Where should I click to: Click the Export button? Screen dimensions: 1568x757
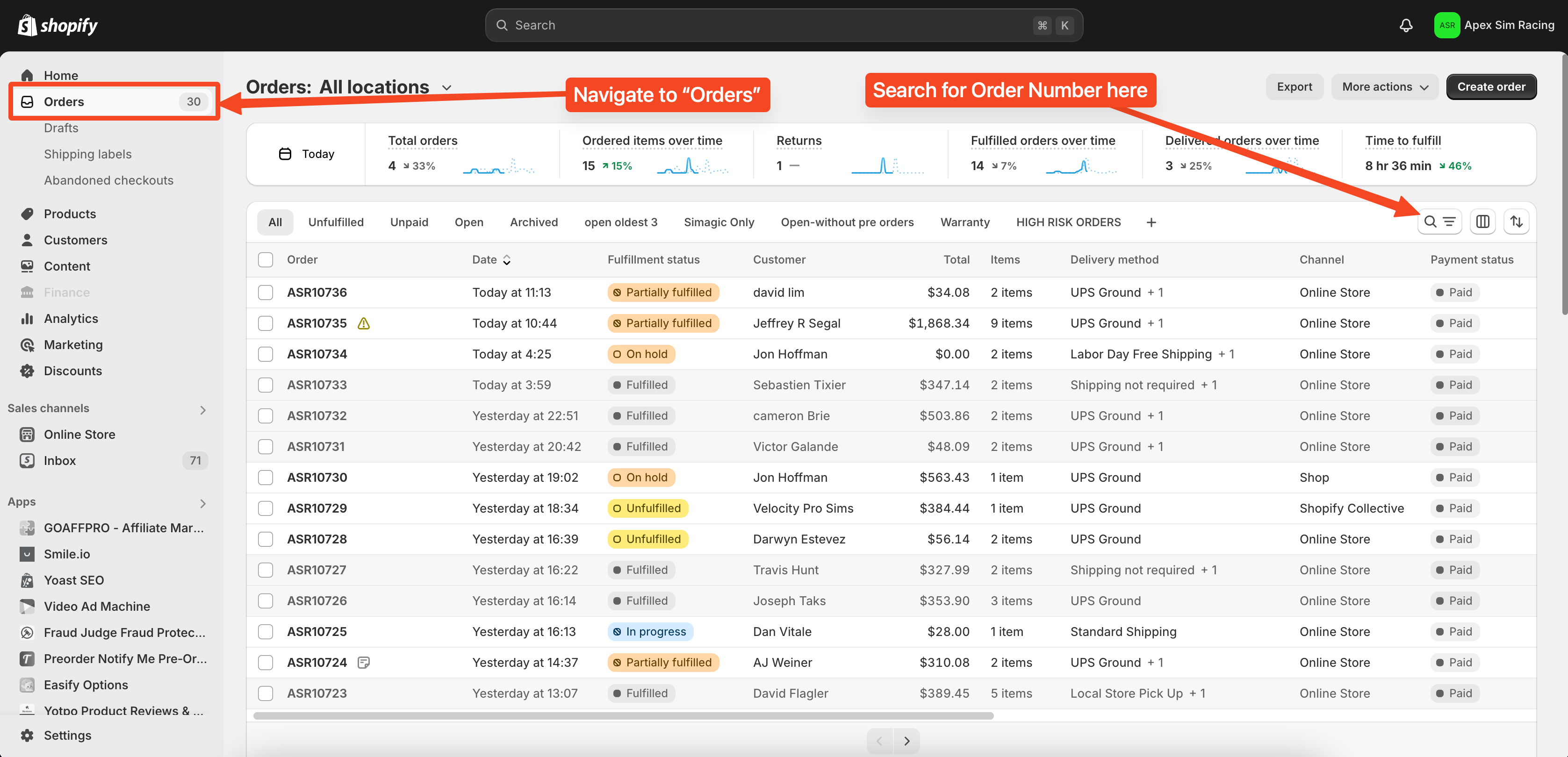tap(1294, 87)
